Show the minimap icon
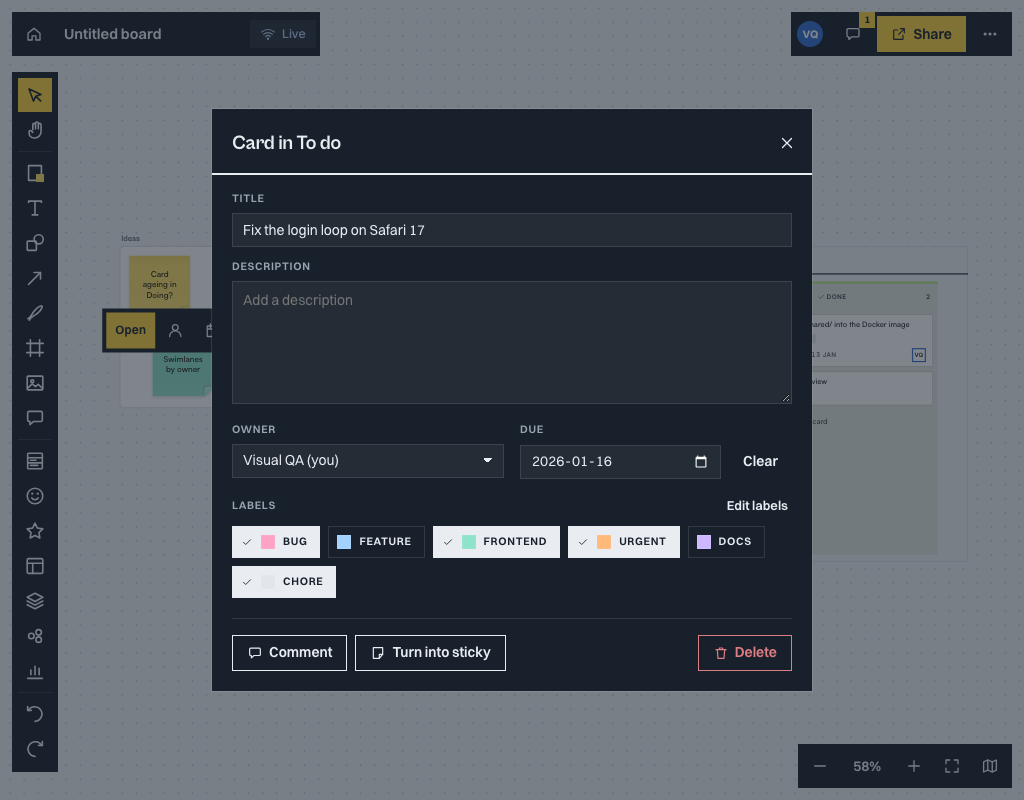This screenshot has width=1024, height=800. click(x=989, y=766)
